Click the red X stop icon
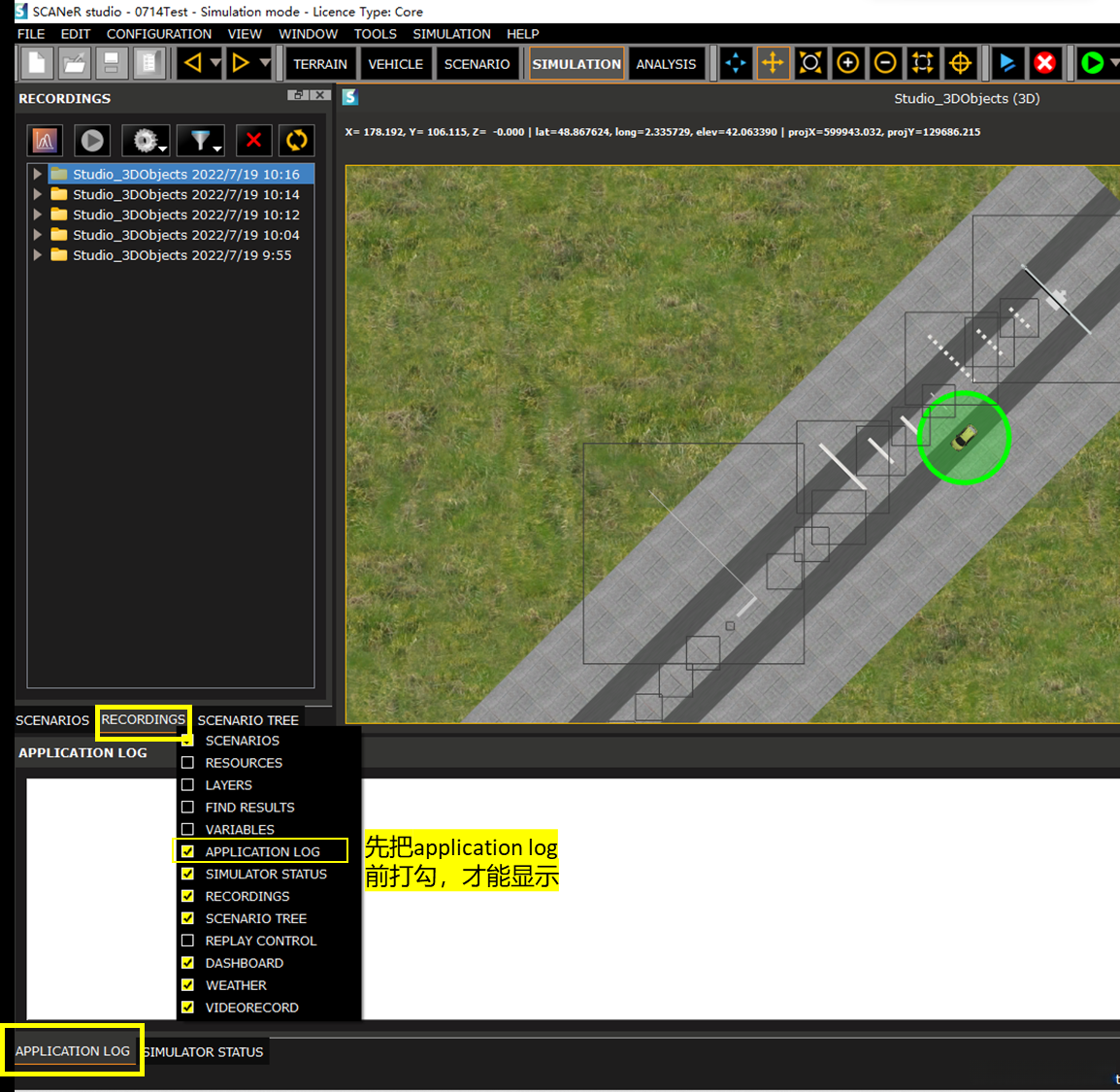This screenshot has width=1120, height=1092. click(1044, 63)
